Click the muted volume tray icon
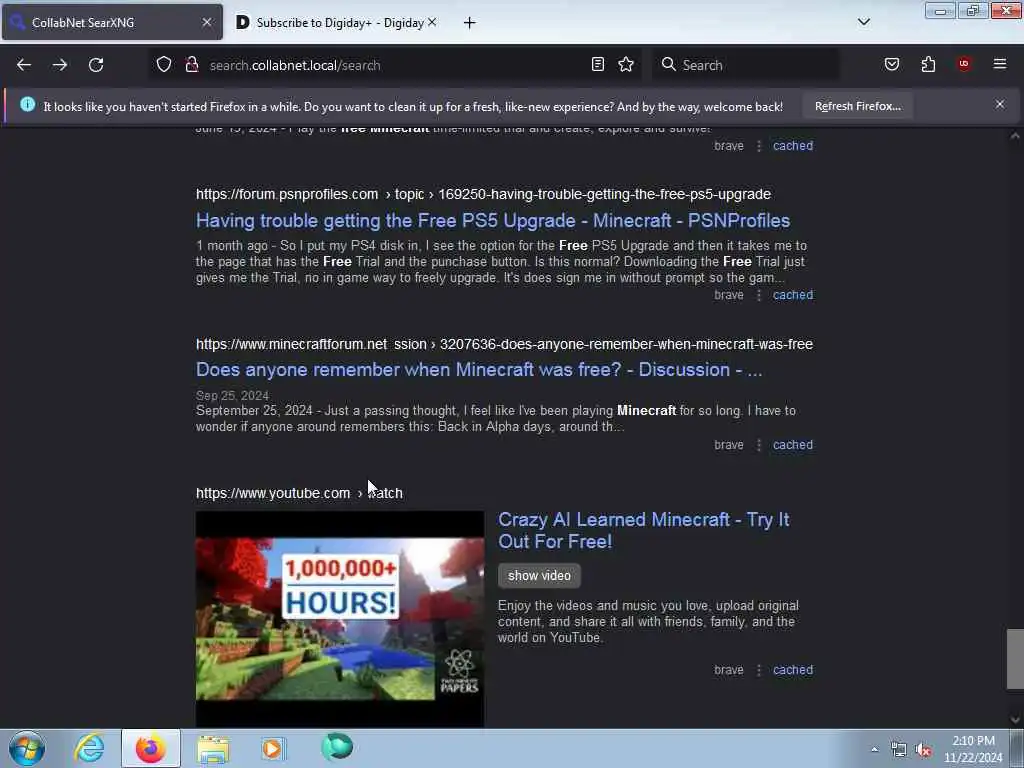Viewport: 1024px width, 768px height. (x=923, y=750)
